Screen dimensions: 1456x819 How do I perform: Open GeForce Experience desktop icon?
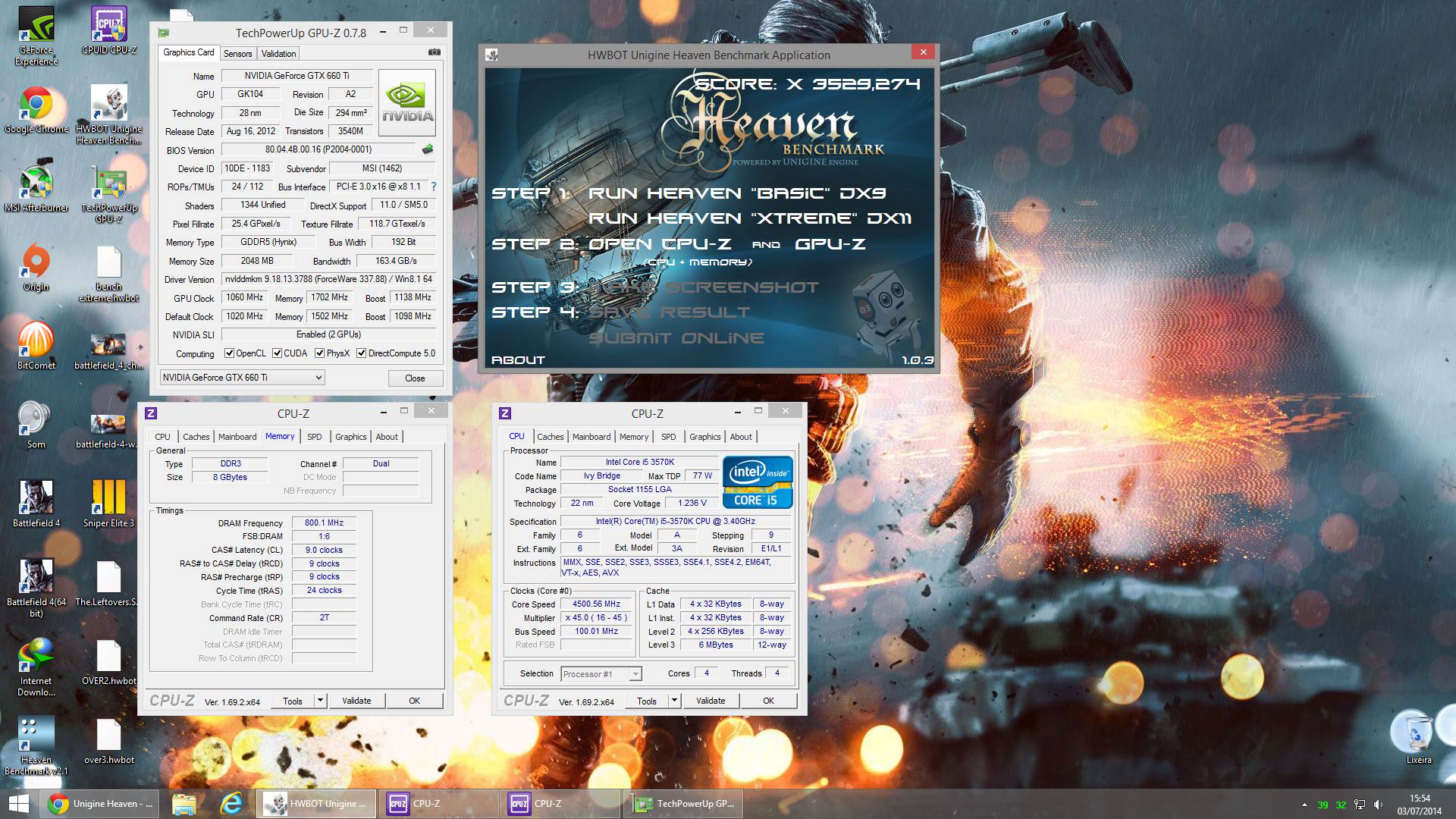tap(36, 36)
